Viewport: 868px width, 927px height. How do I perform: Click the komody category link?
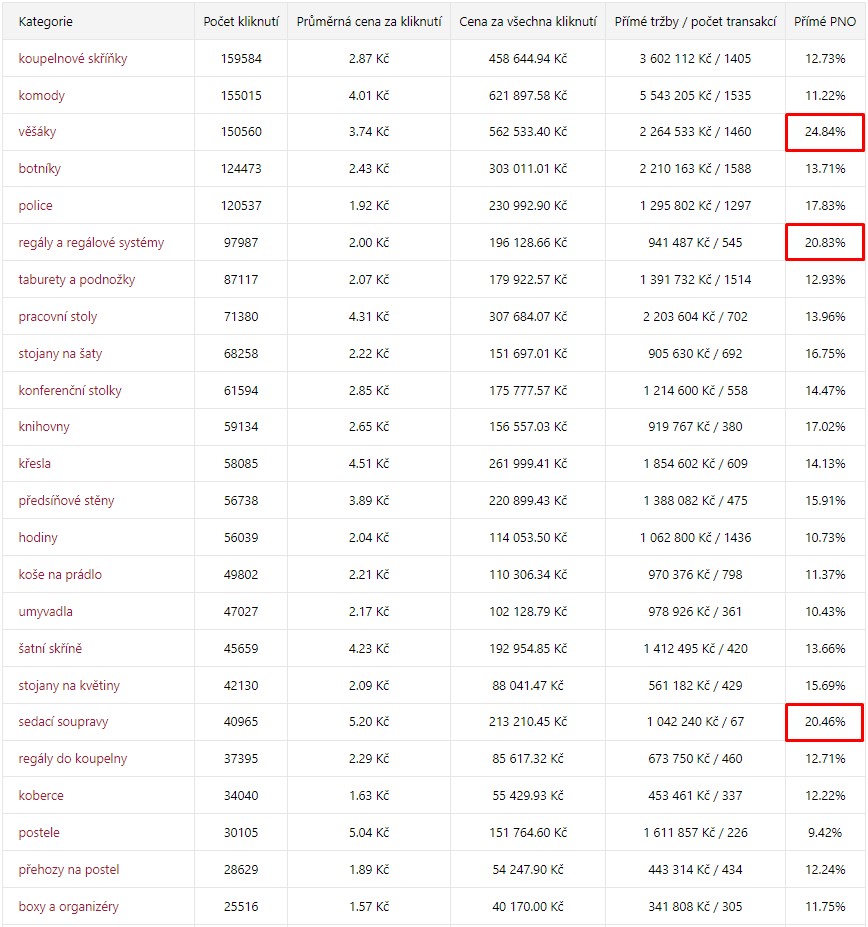pos(42,95)
